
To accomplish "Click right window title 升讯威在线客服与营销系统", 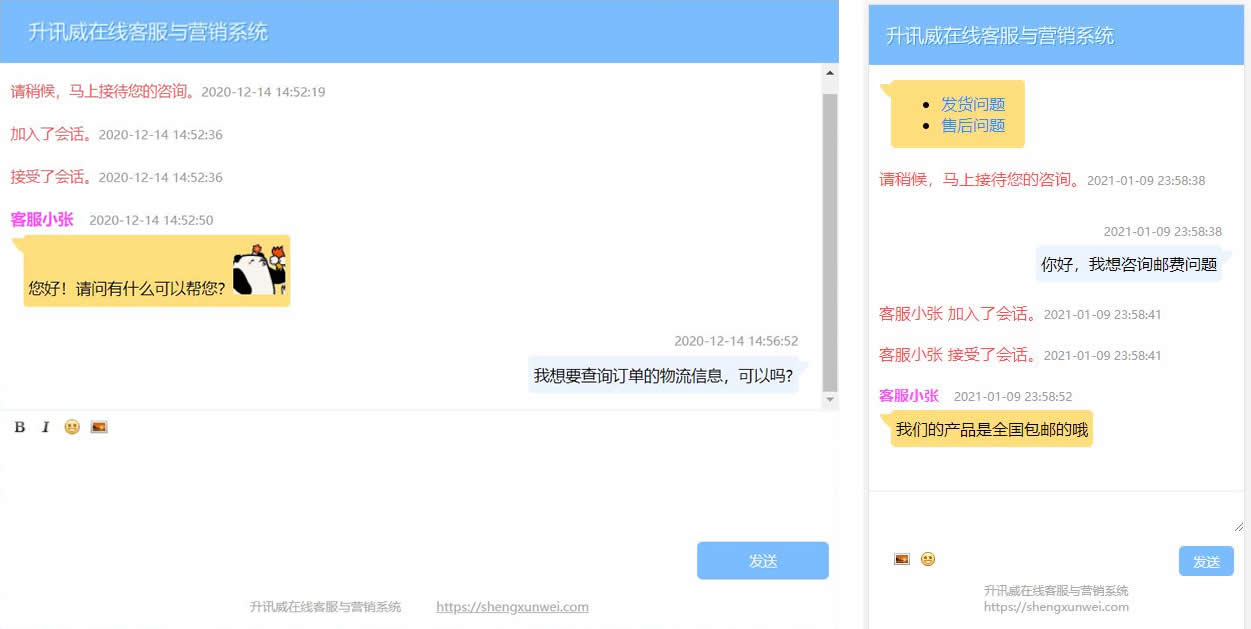I will (1000, 36).
